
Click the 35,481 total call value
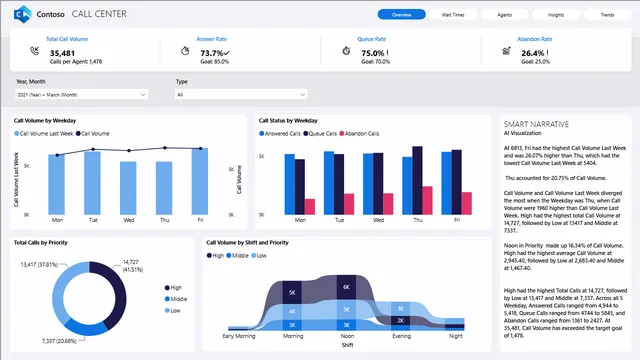62,53
